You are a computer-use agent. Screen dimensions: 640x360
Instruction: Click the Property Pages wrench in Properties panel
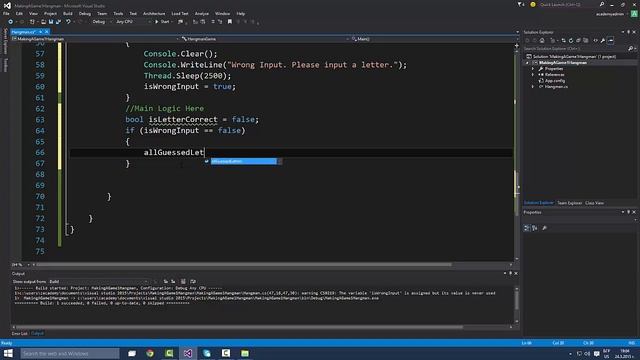click(544, 228)
